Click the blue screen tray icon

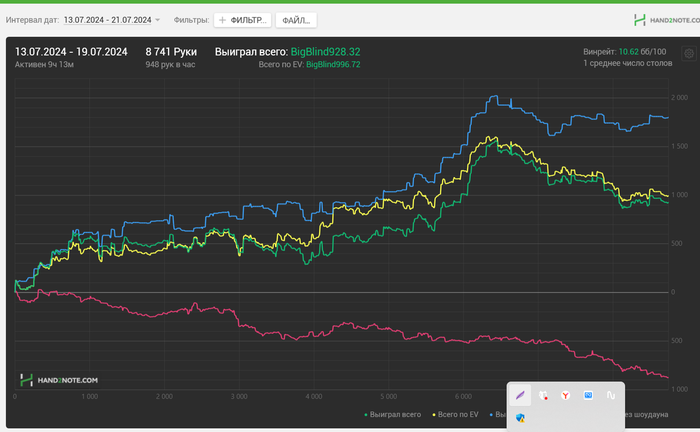click(x=588, y=395)
